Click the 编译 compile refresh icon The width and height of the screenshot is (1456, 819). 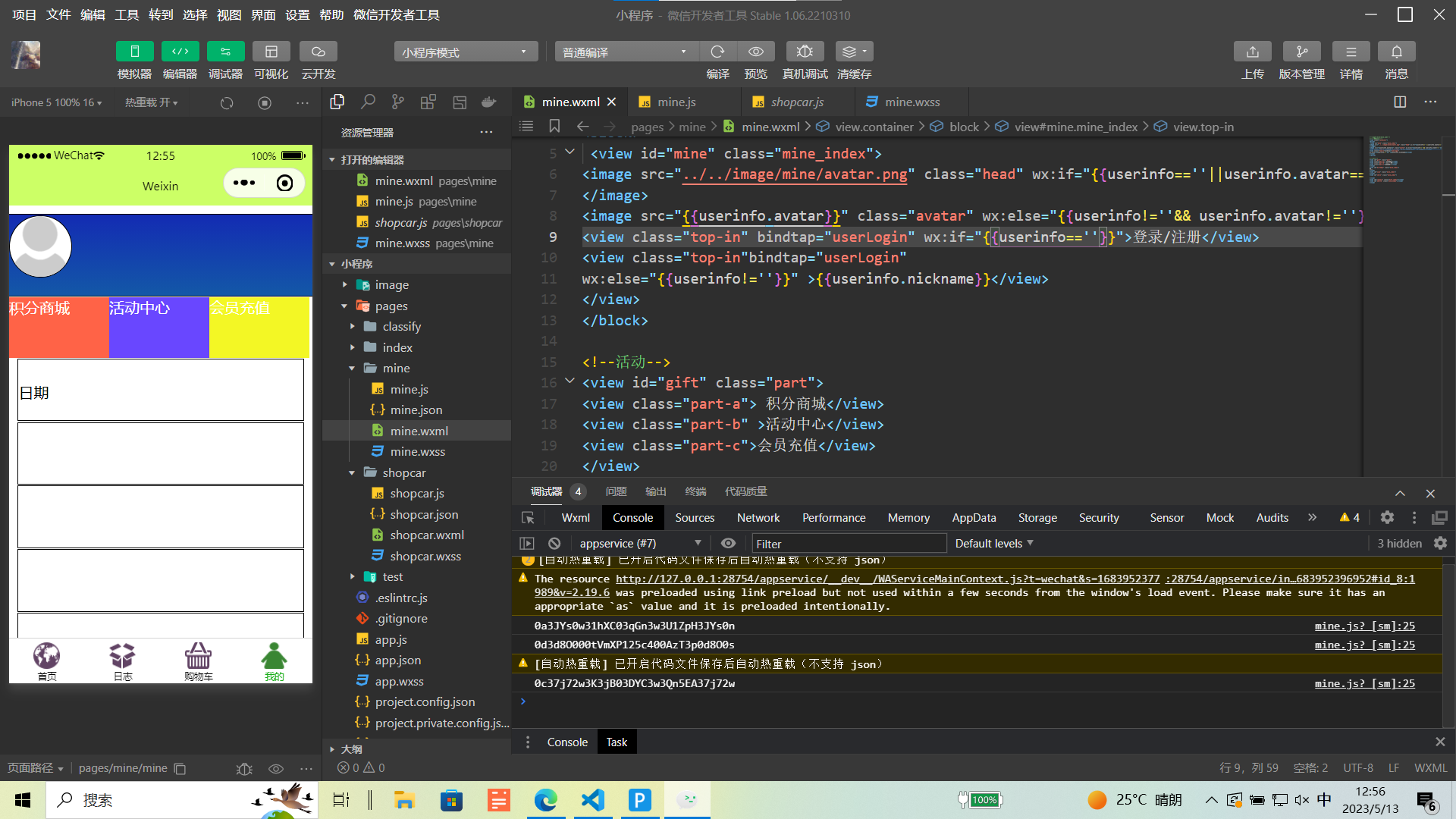click(x=717, y=52)
